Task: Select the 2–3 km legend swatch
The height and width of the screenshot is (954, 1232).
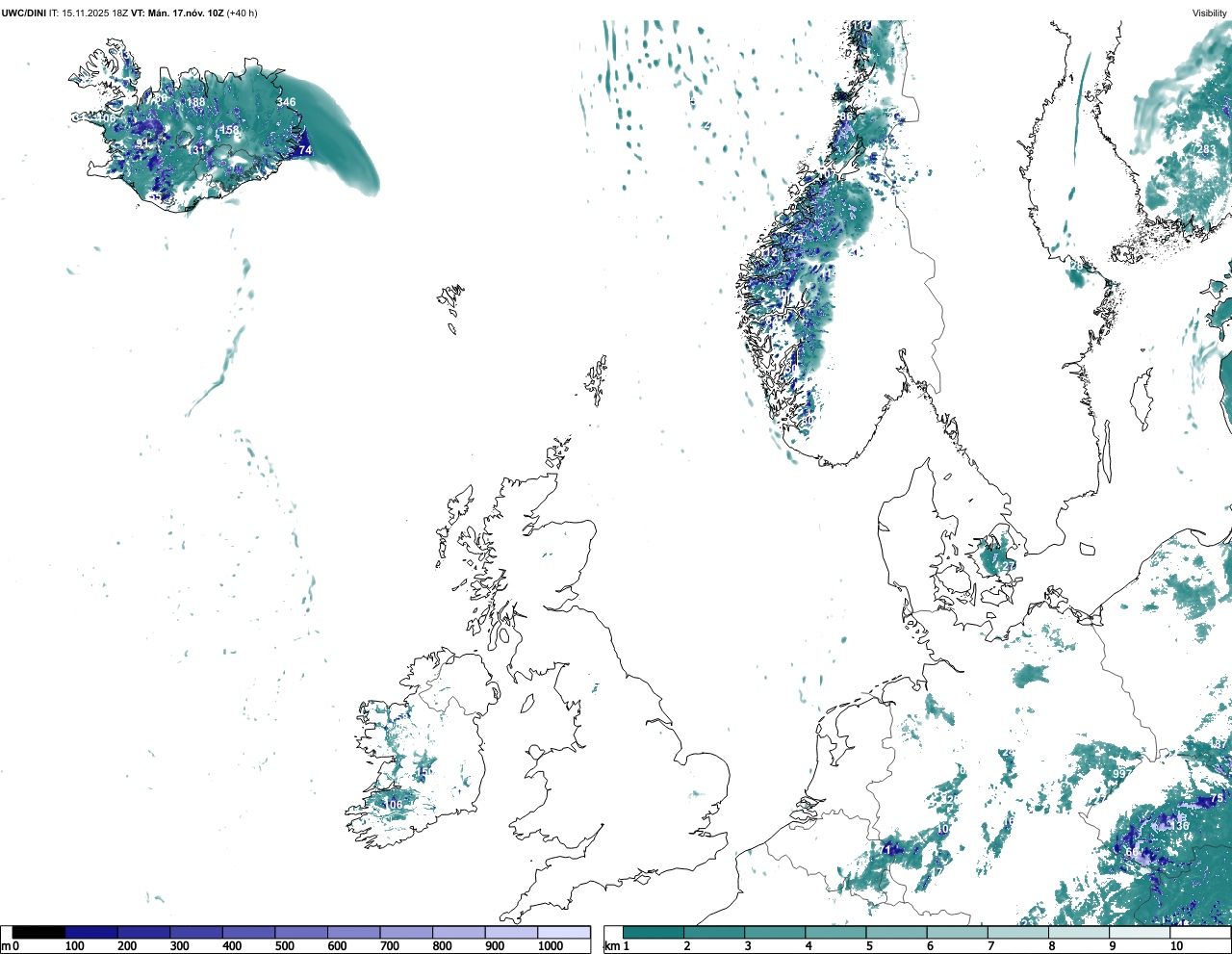Action: 714,932
